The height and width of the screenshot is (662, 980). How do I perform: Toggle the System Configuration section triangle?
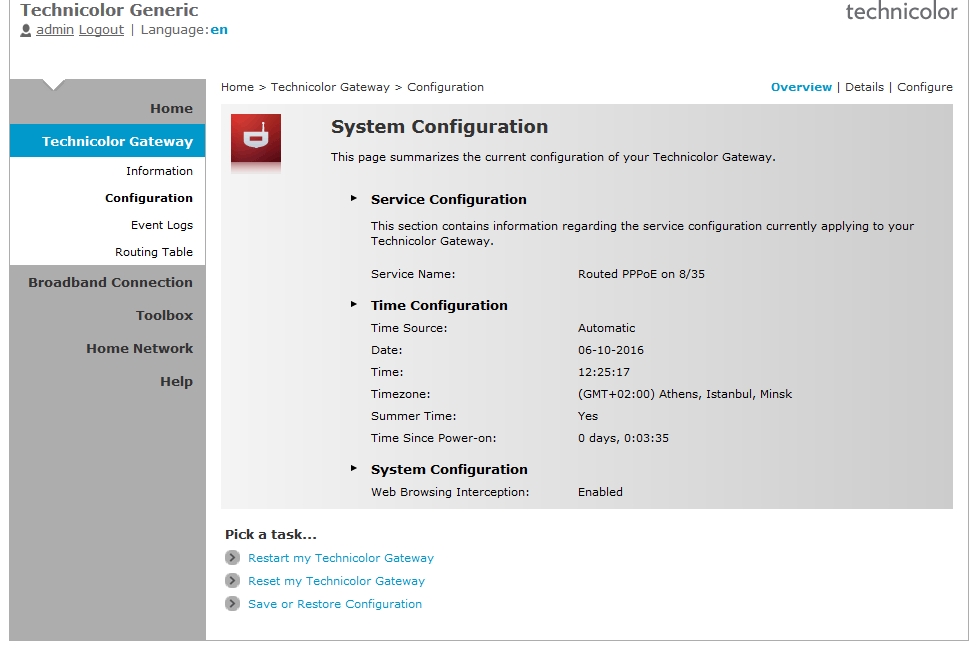tap(354, 468)
